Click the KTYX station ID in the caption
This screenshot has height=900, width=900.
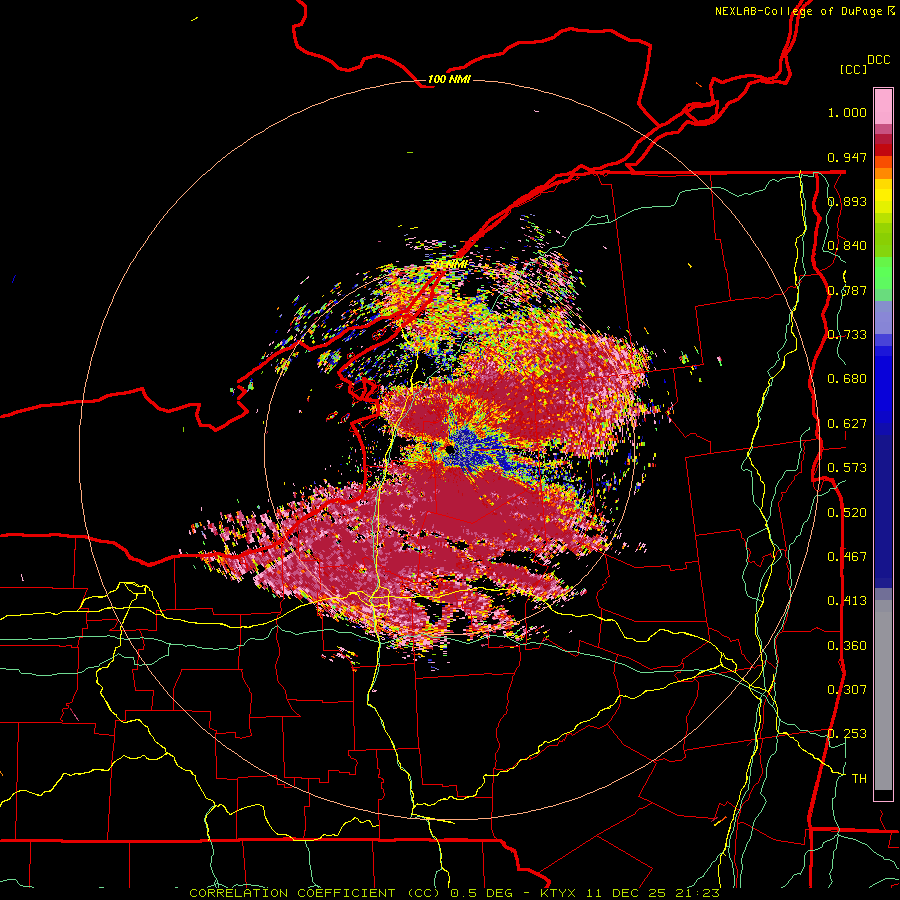[x=559, y=893]
